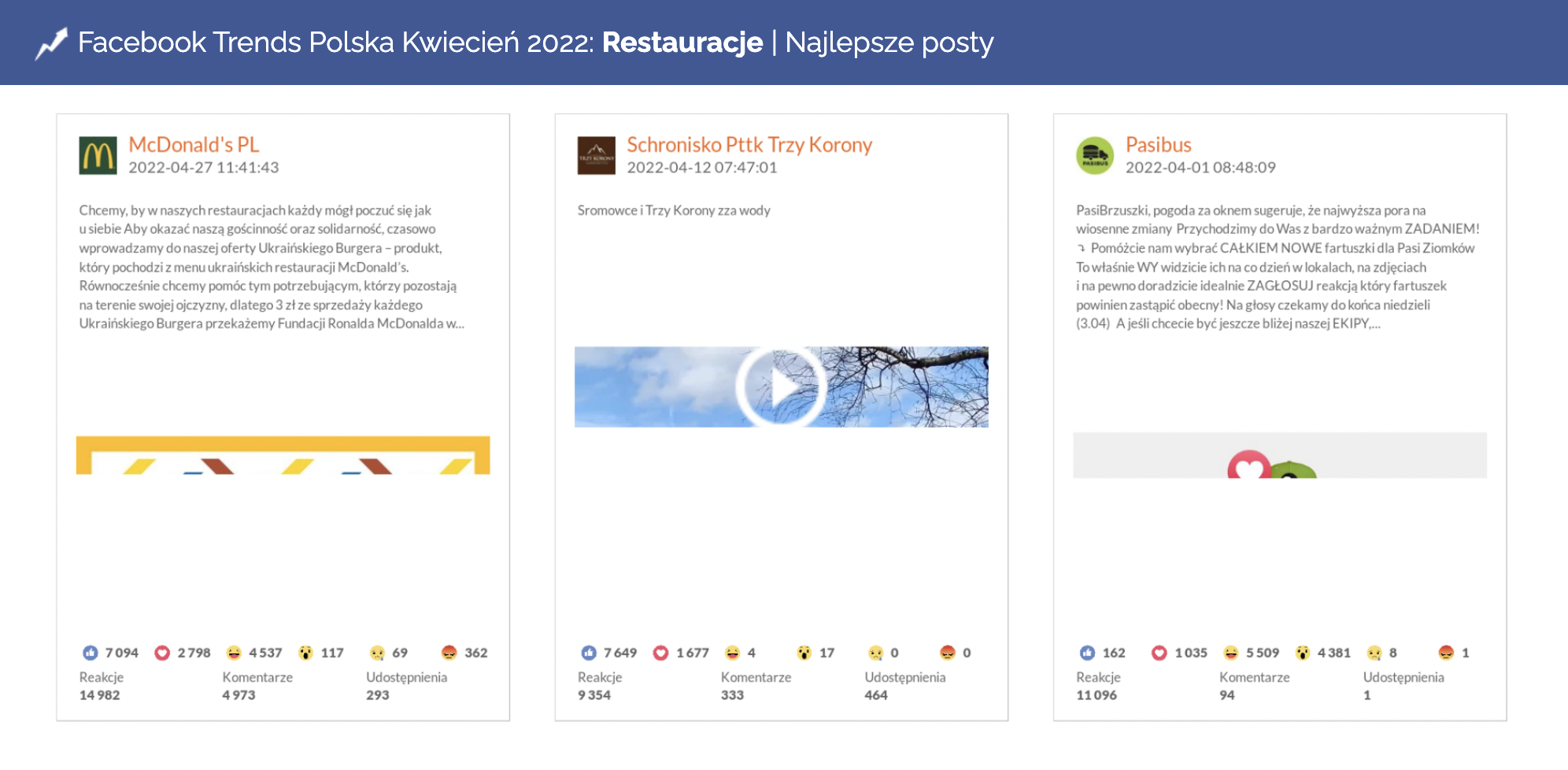The height and width of the screenshot is (770, 1568).
Task: Click the McDonald's PL logo avatar
Action: pyautogui.click(x=98, y=155)
